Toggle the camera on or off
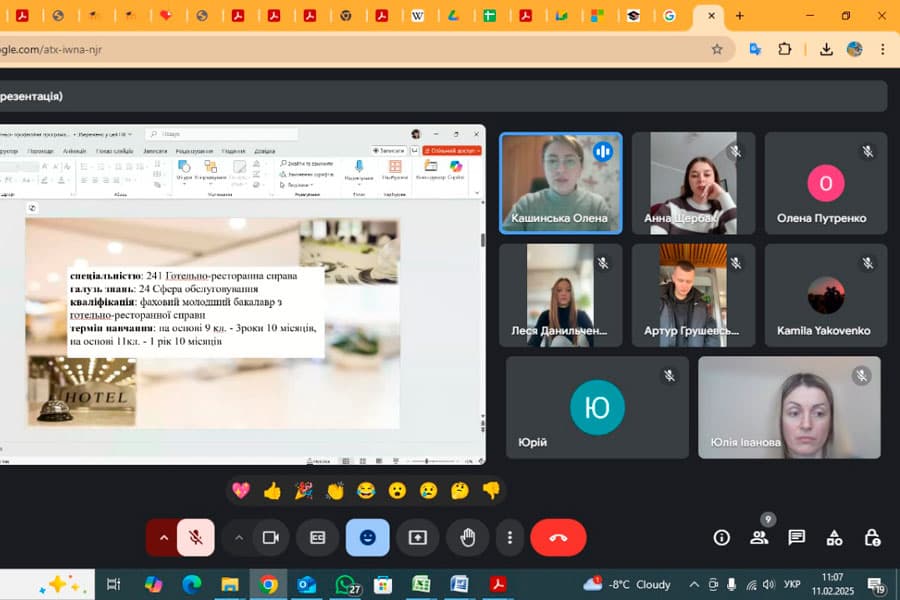The image size is (900, 600). click(x=269, y=537)
